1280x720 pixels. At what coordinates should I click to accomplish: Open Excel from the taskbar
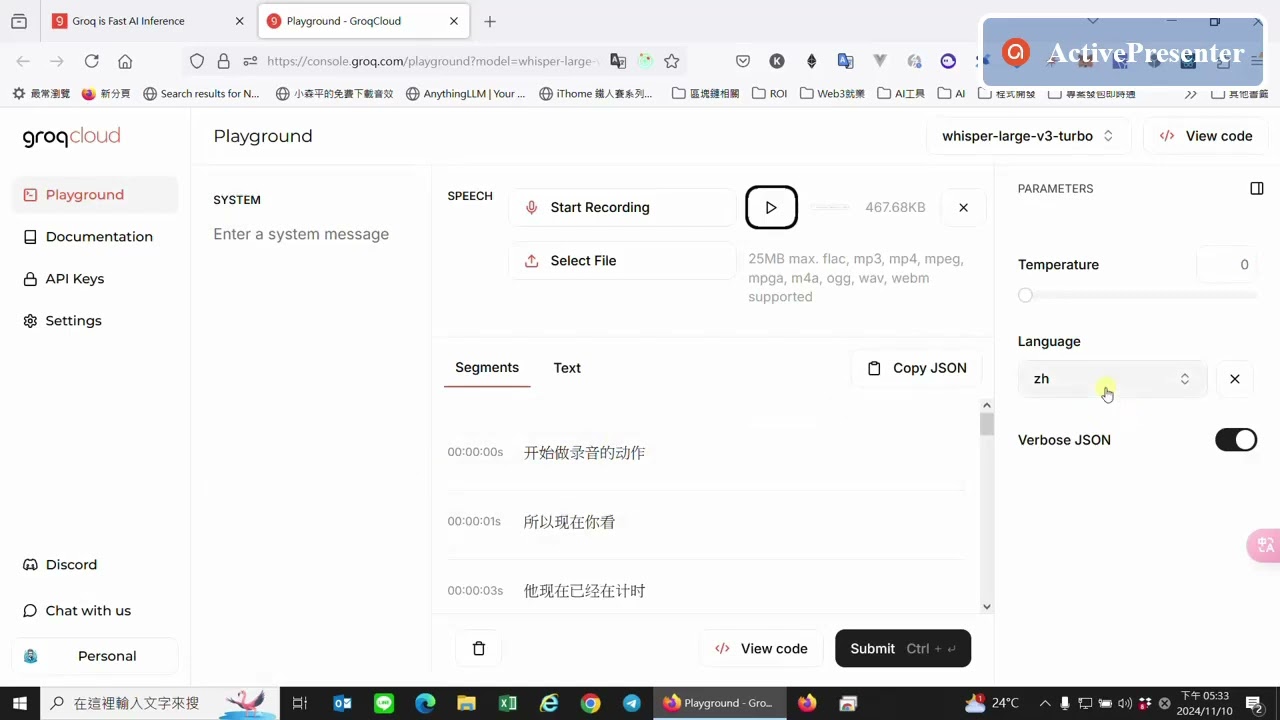click(507, 703)
